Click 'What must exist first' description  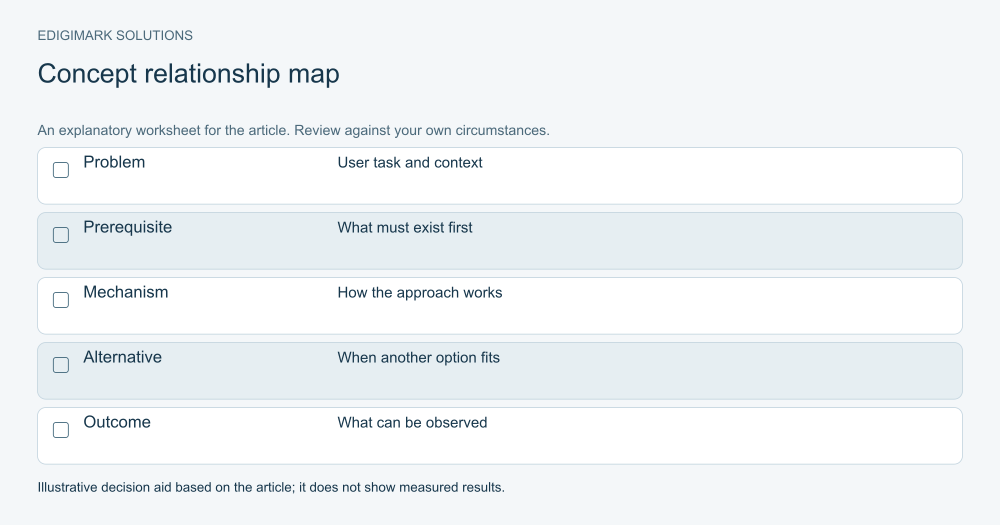coord(404,228)
